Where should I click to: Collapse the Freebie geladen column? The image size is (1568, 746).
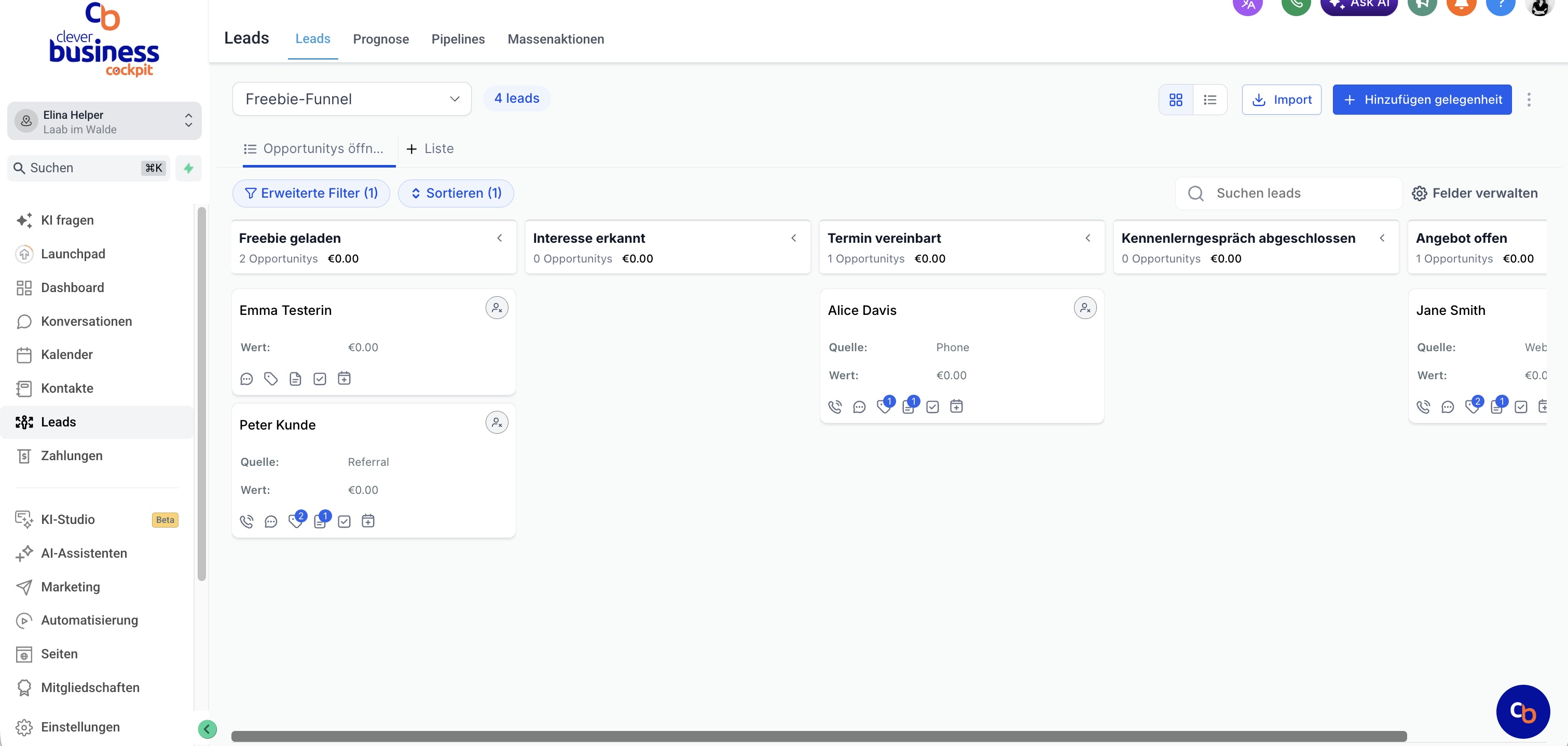[499, 238]
